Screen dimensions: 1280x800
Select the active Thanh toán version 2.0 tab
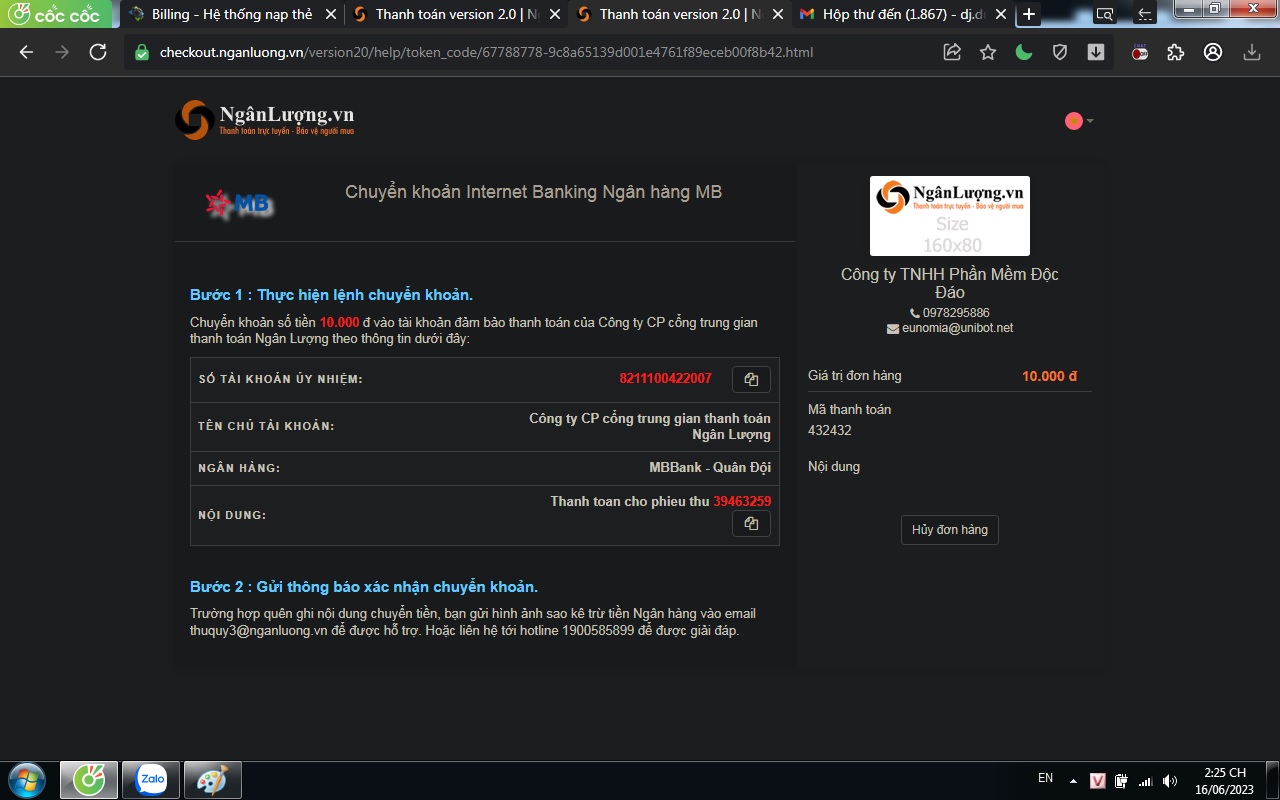pyautogui.click(x=678, y=14)
